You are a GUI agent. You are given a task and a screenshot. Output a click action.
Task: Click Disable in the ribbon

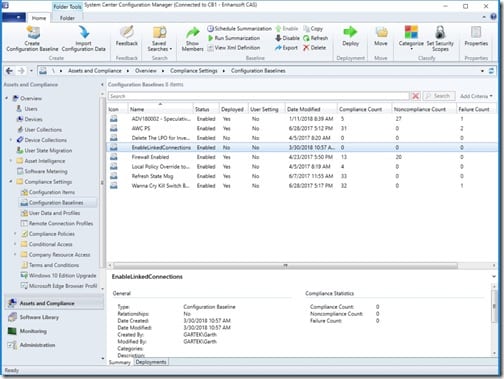click(x=287, y=38)
